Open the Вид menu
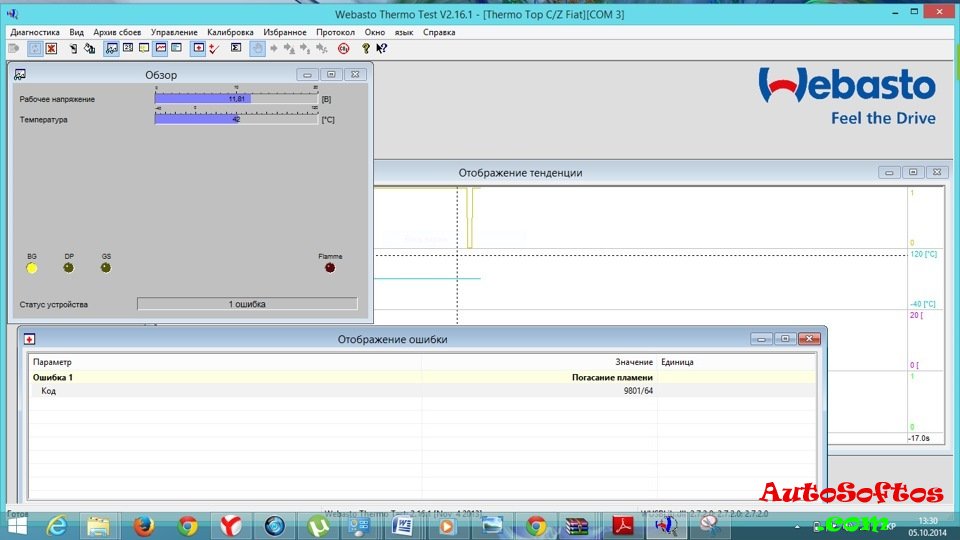 (77, 32)
